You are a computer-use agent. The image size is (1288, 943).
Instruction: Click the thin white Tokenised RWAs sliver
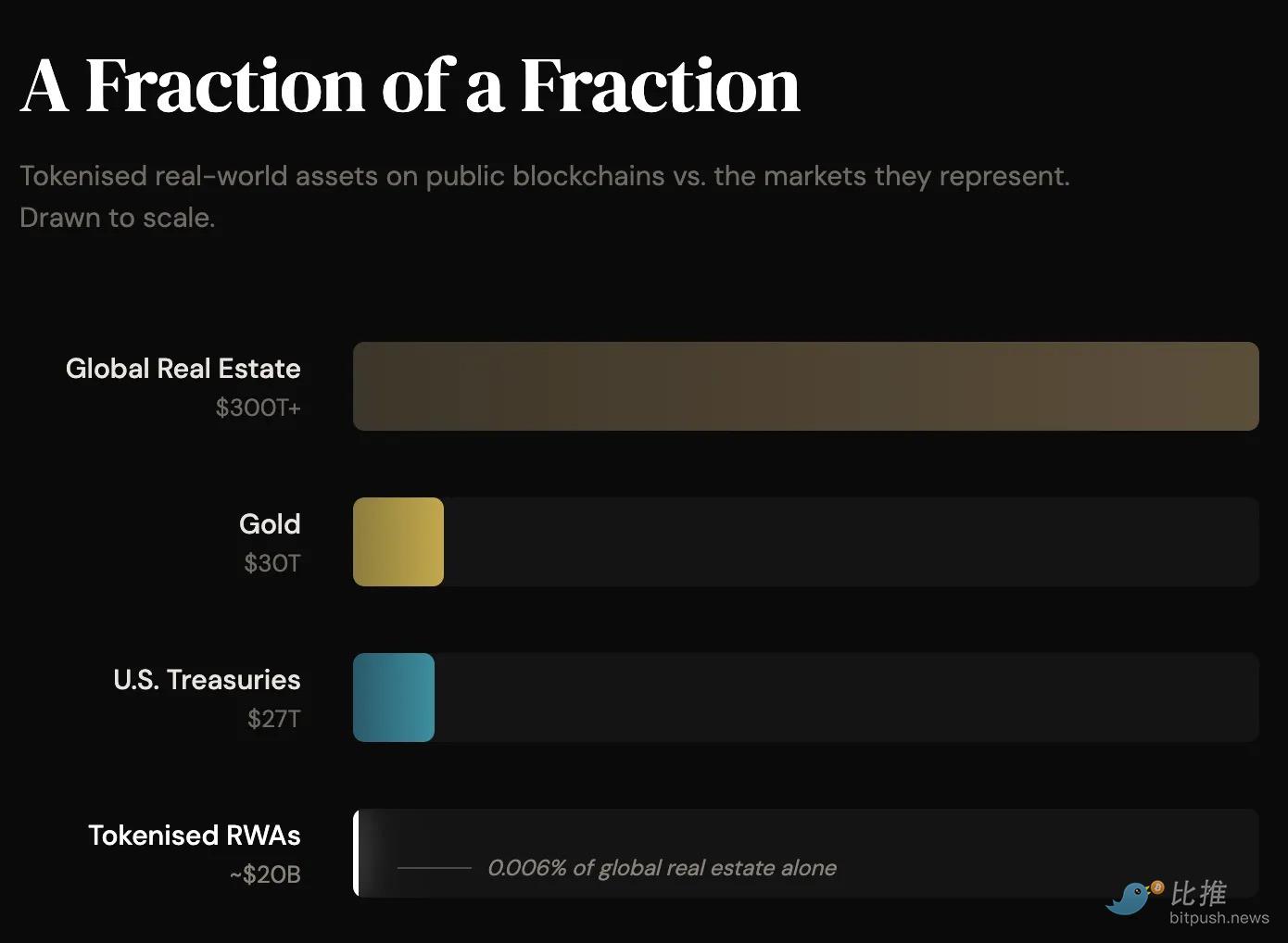(x=356, y=853)
